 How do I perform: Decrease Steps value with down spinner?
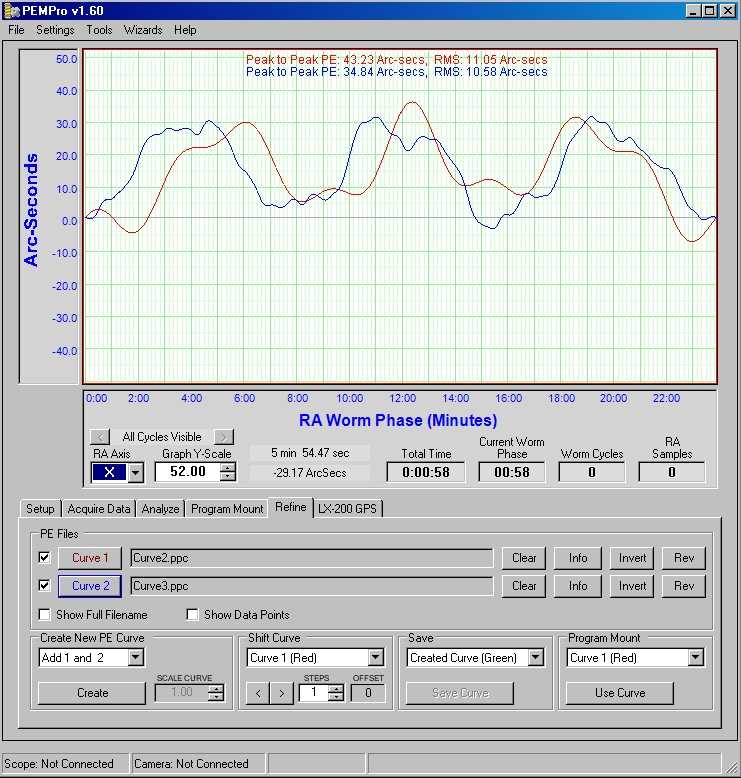[336, 697]
